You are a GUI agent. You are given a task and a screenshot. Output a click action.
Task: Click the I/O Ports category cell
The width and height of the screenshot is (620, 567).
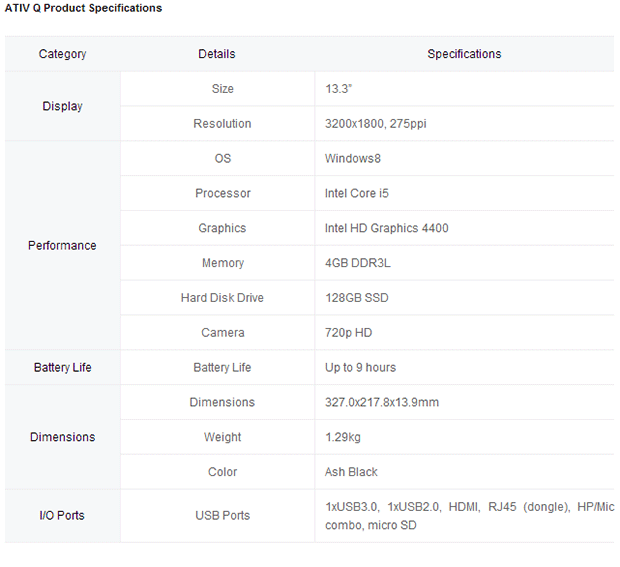tap(62, 515)
